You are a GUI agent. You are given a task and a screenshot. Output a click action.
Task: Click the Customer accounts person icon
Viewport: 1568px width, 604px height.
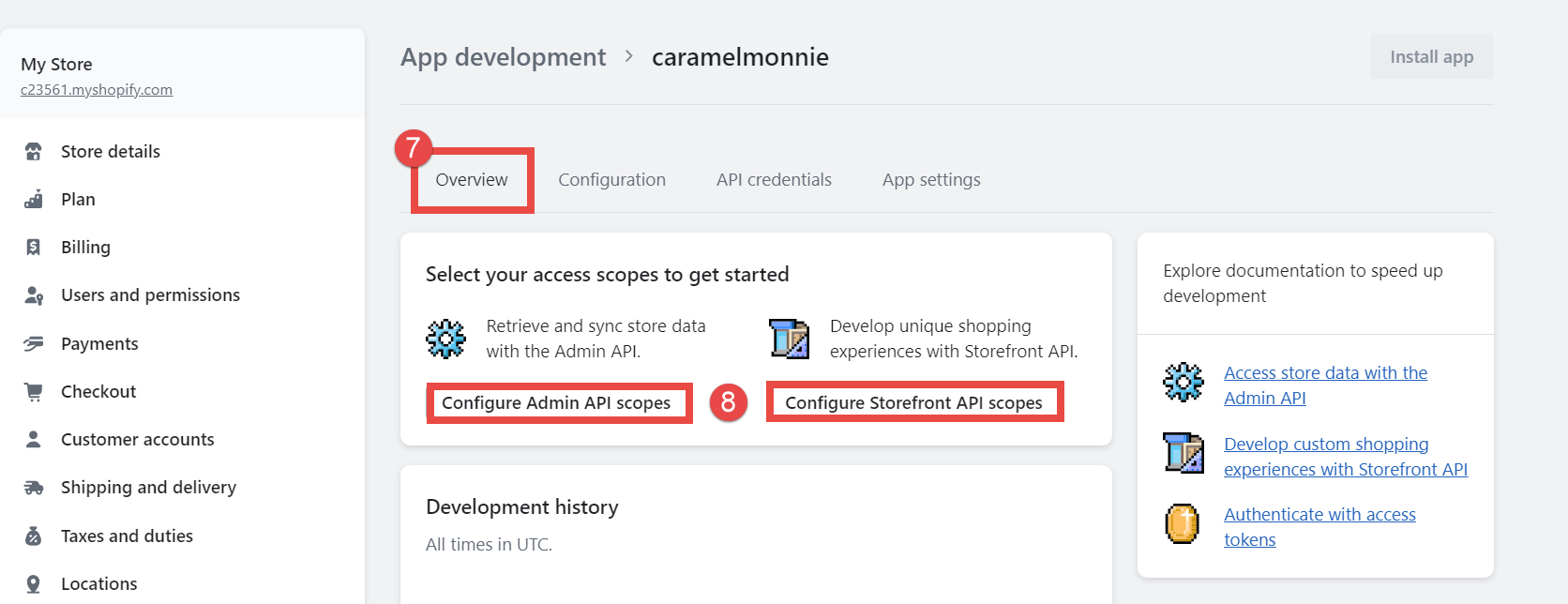pos(34,439)
